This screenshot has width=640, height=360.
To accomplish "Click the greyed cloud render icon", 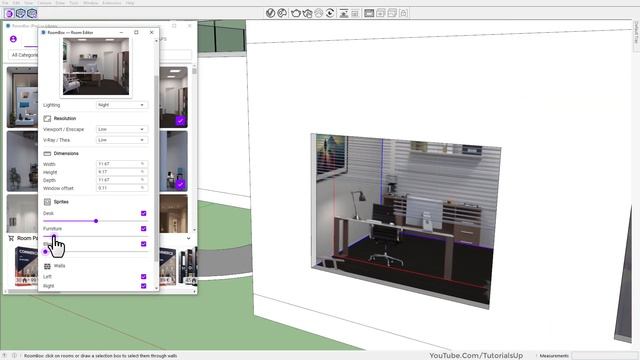I will pos(319,13).
